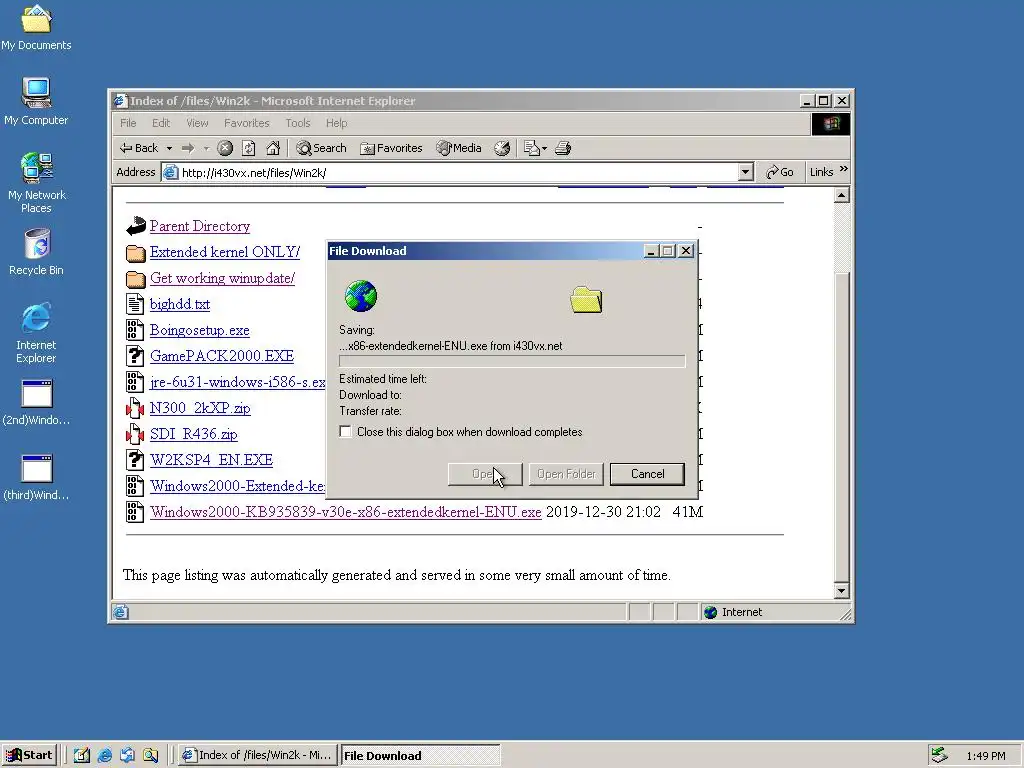1024x768 pixels.
Task: Open the Search pane button
Action: pos(321,148)
